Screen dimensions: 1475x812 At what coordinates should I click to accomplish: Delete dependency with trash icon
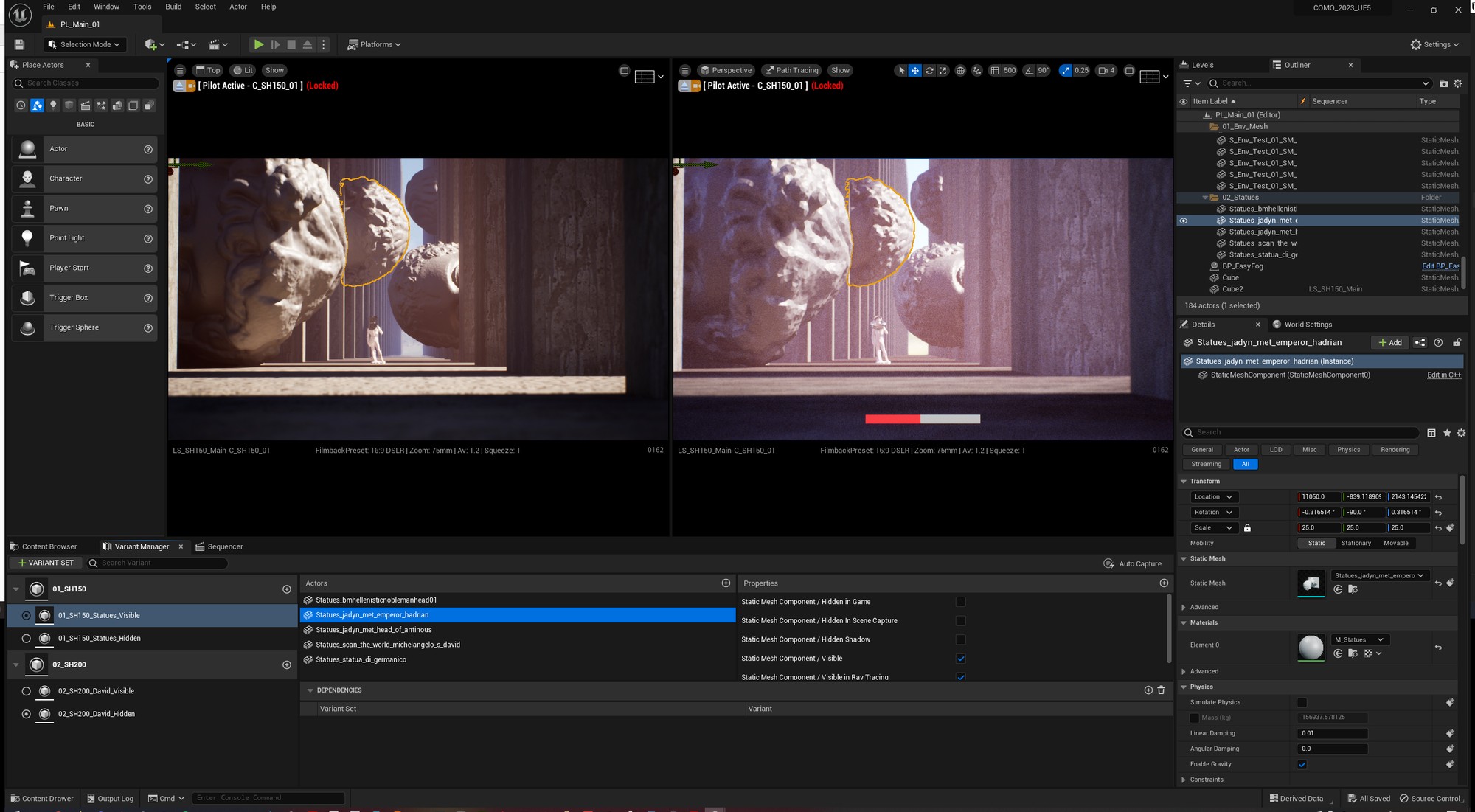[x=1162, y=690]
